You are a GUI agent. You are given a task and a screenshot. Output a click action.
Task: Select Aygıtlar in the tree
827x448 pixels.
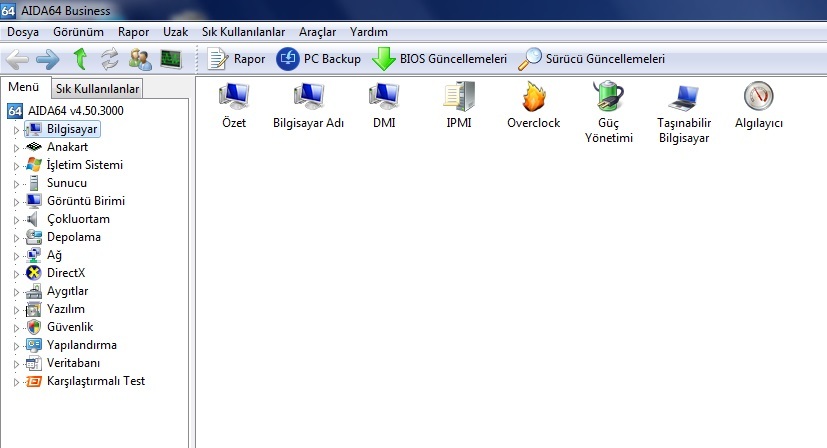point(57,291)
